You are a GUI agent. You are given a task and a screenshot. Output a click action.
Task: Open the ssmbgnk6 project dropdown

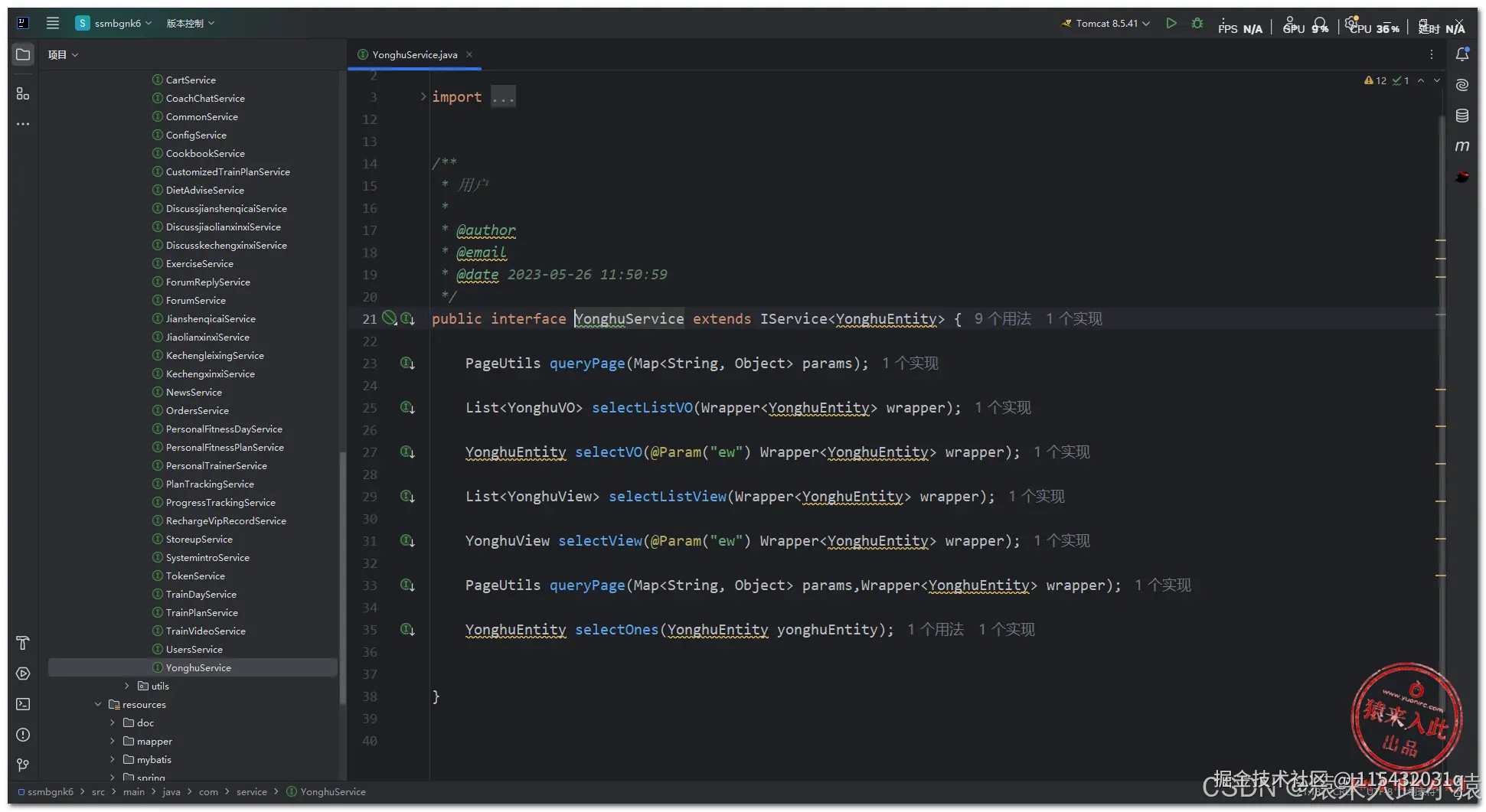(x=114, y=23)
